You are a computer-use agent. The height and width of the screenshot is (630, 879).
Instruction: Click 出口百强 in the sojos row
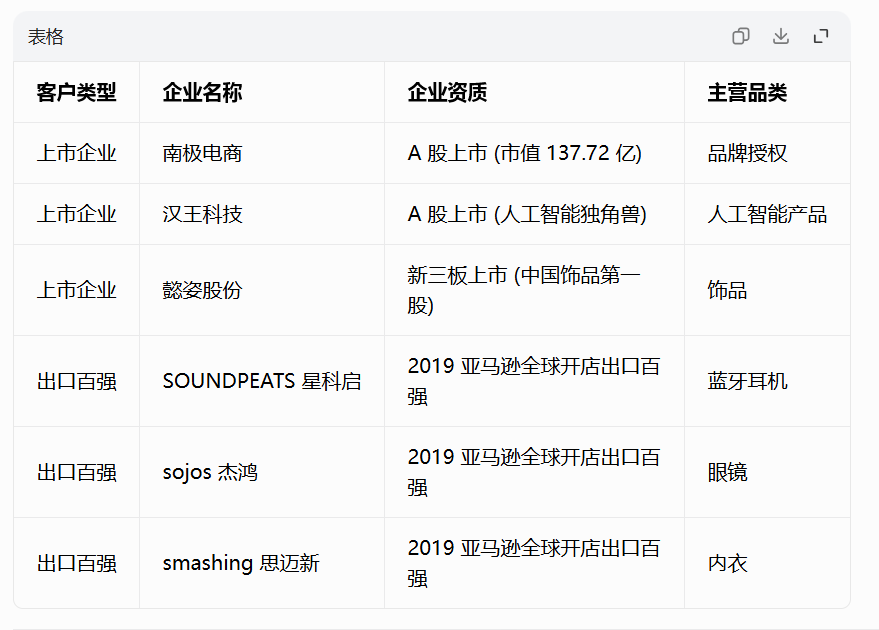(x=77, y=472)
